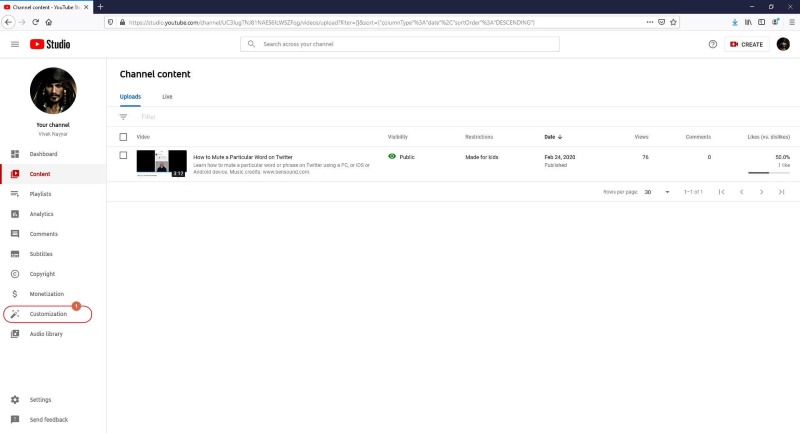Viewport: 800px width, 433px height.
Task: Open the hamburger navigation menu
Action: [x=15, y=44]
